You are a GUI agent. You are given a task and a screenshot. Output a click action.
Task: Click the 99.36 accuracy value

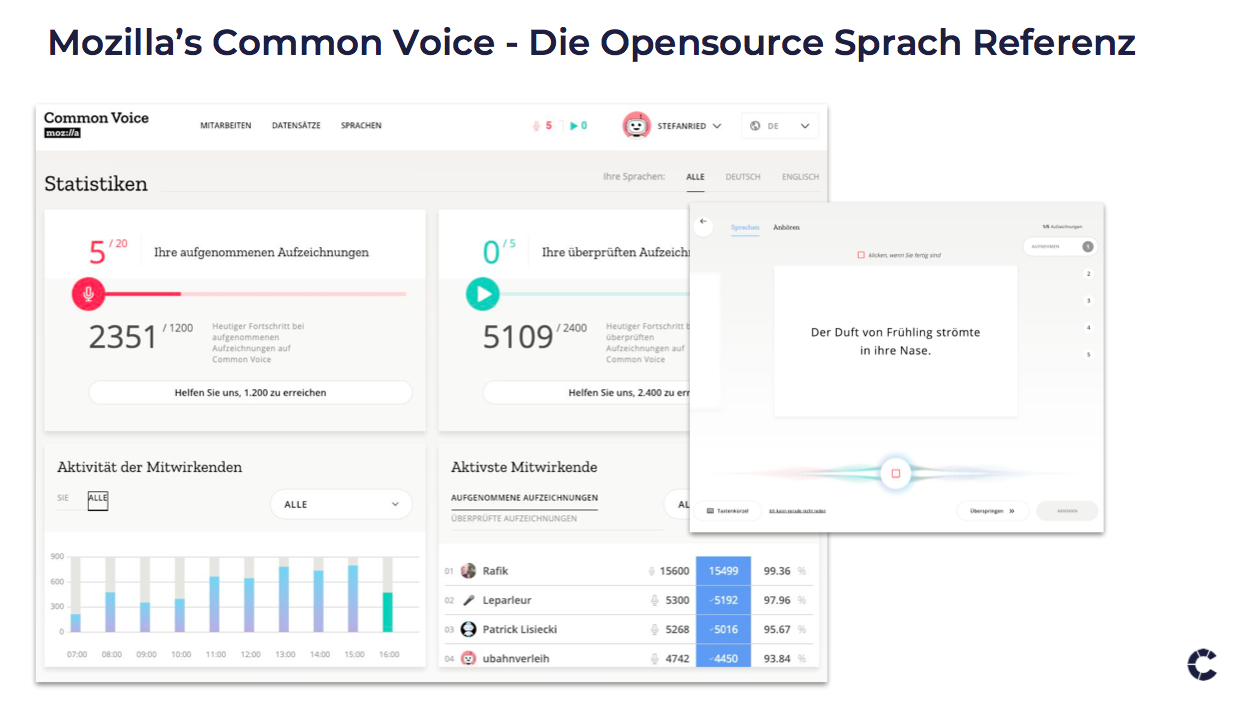[777, 571]
